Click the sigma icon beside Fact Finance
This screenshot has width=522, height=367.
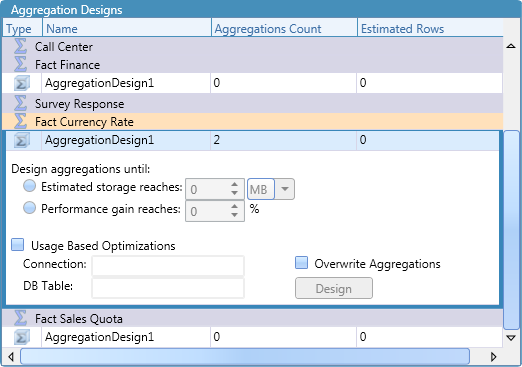coord(20,64)
